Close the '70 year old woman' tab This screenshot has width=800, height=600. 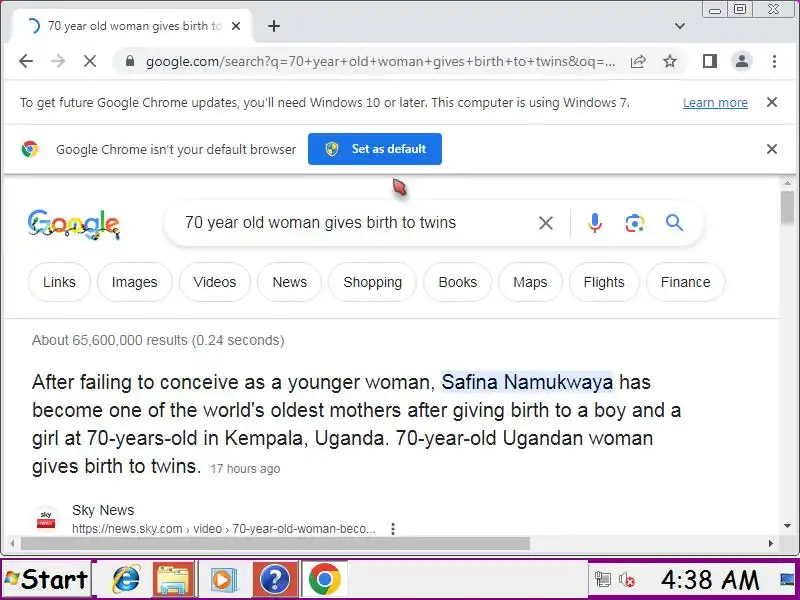point(236,26)
